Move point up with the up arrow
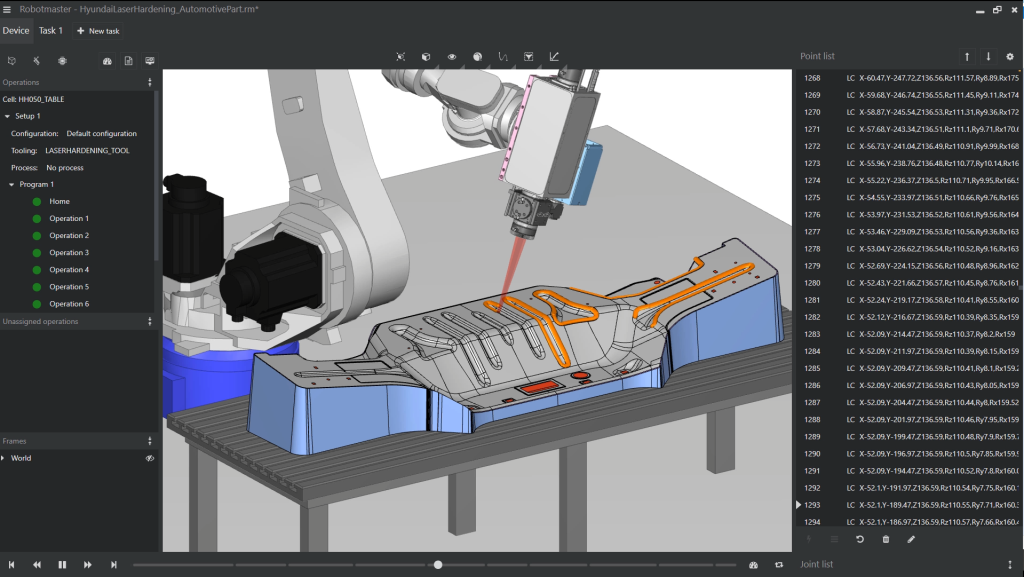This screenshot has height=577, width=1024. tap(967, 57)
